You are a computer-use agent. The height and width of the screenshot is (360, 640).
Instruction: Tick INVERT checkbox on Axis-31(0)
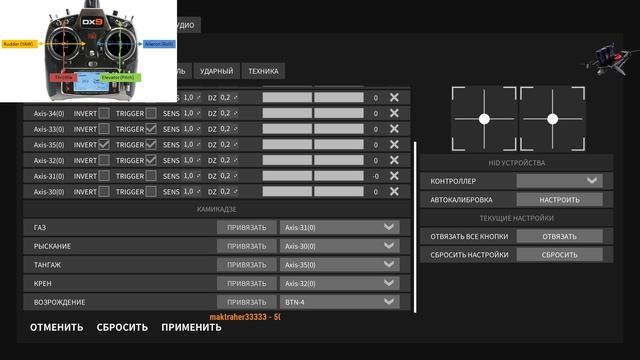[104, 176]
